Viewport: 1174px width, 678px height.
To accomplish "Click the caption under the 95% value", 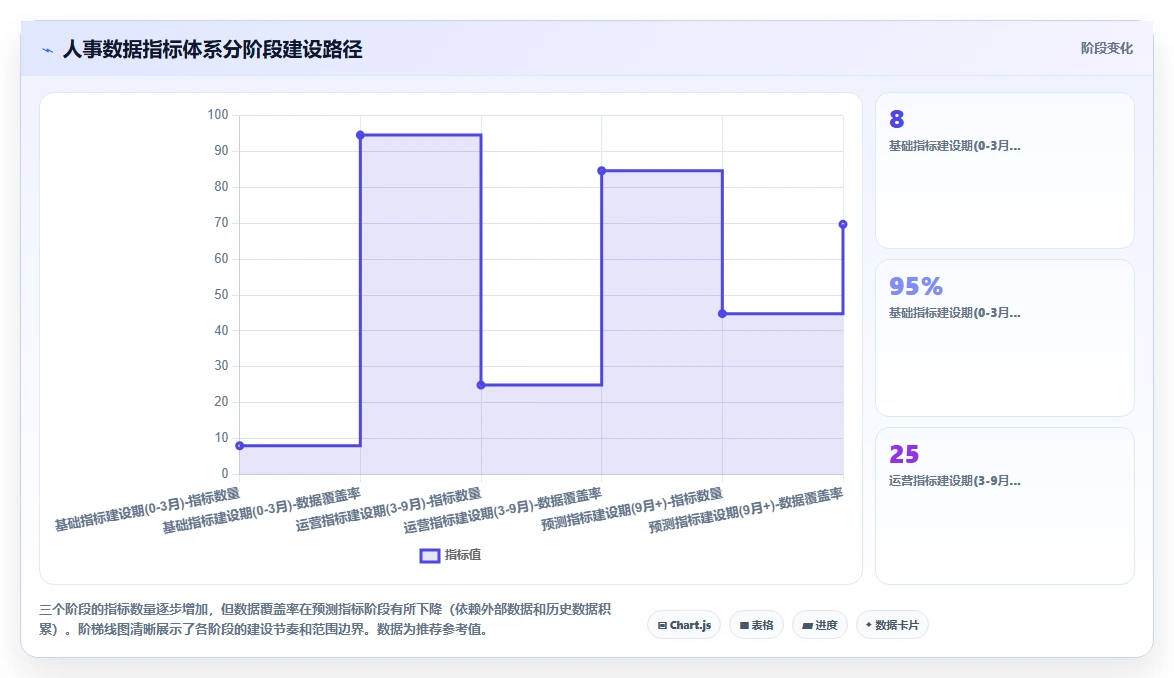I will [x=955, y=313].
